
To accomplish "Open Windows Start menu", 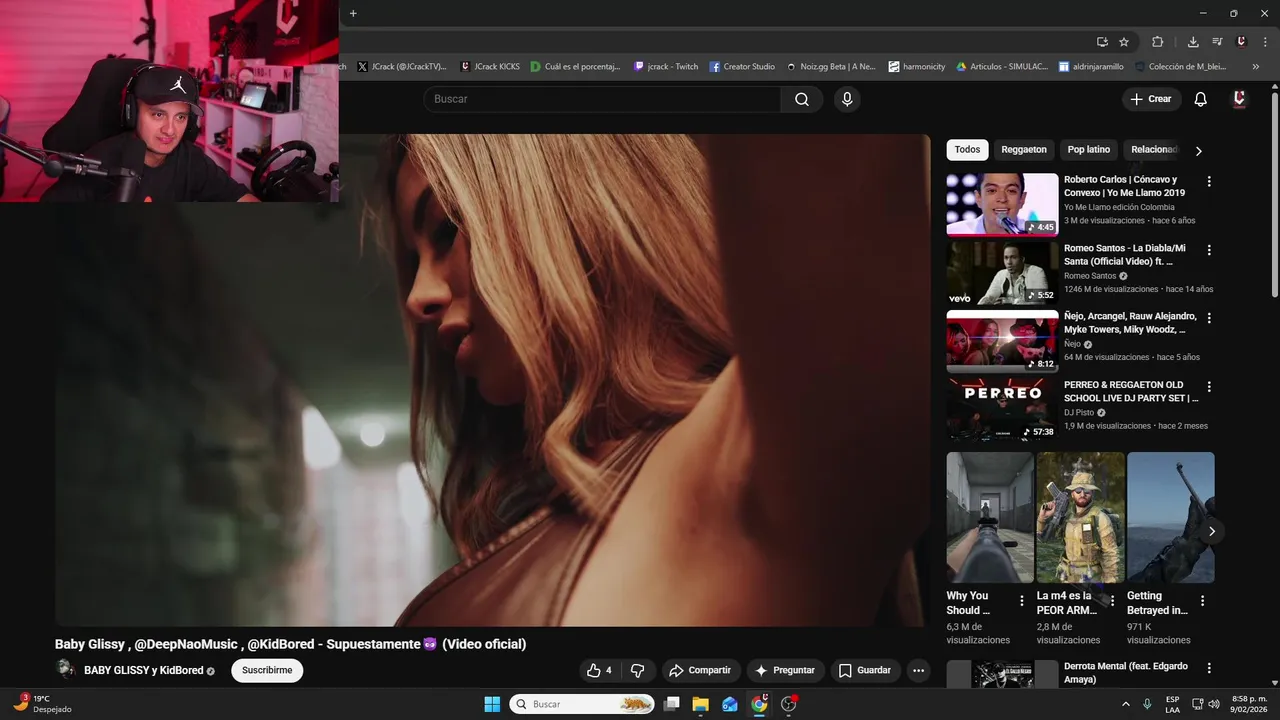I will click(492, 704).
